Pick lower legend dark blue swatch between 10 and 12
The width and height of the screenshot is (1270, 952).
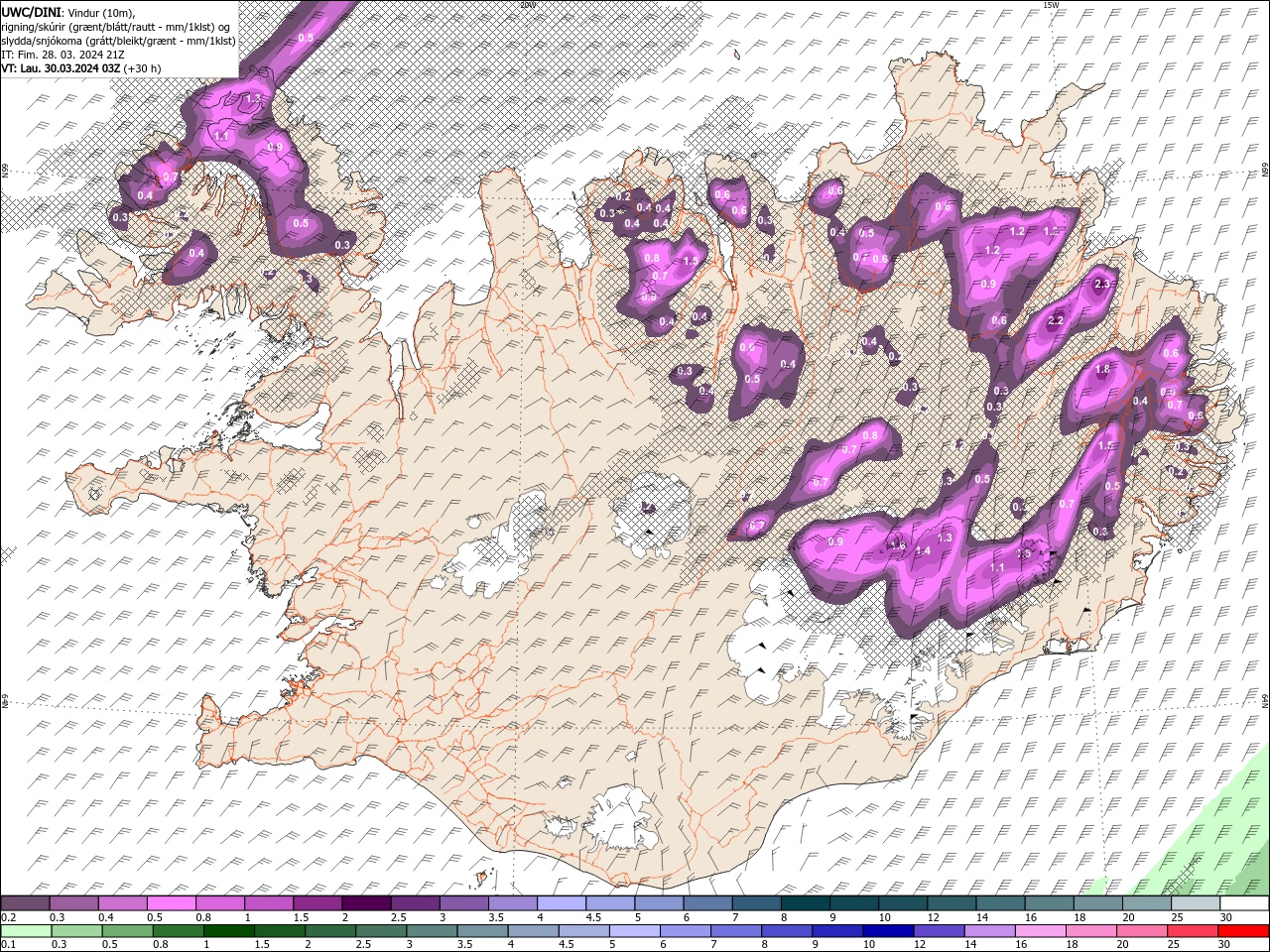click(888, 931)
